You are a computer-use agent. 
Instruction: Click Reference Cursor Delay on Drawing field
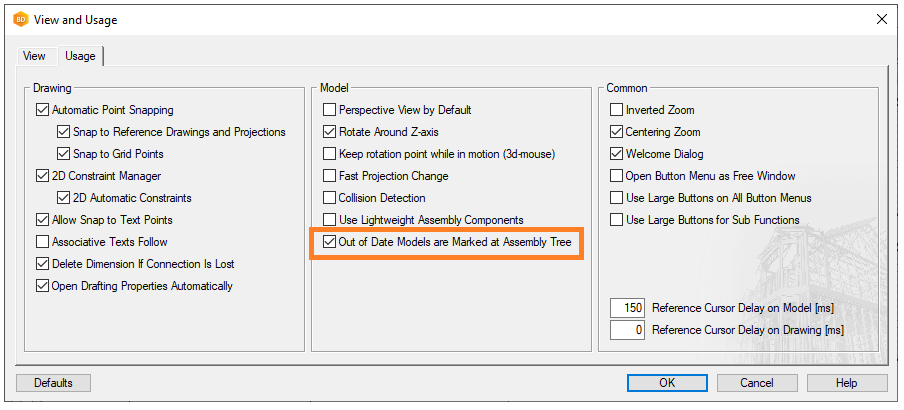[x=627, y=330]
